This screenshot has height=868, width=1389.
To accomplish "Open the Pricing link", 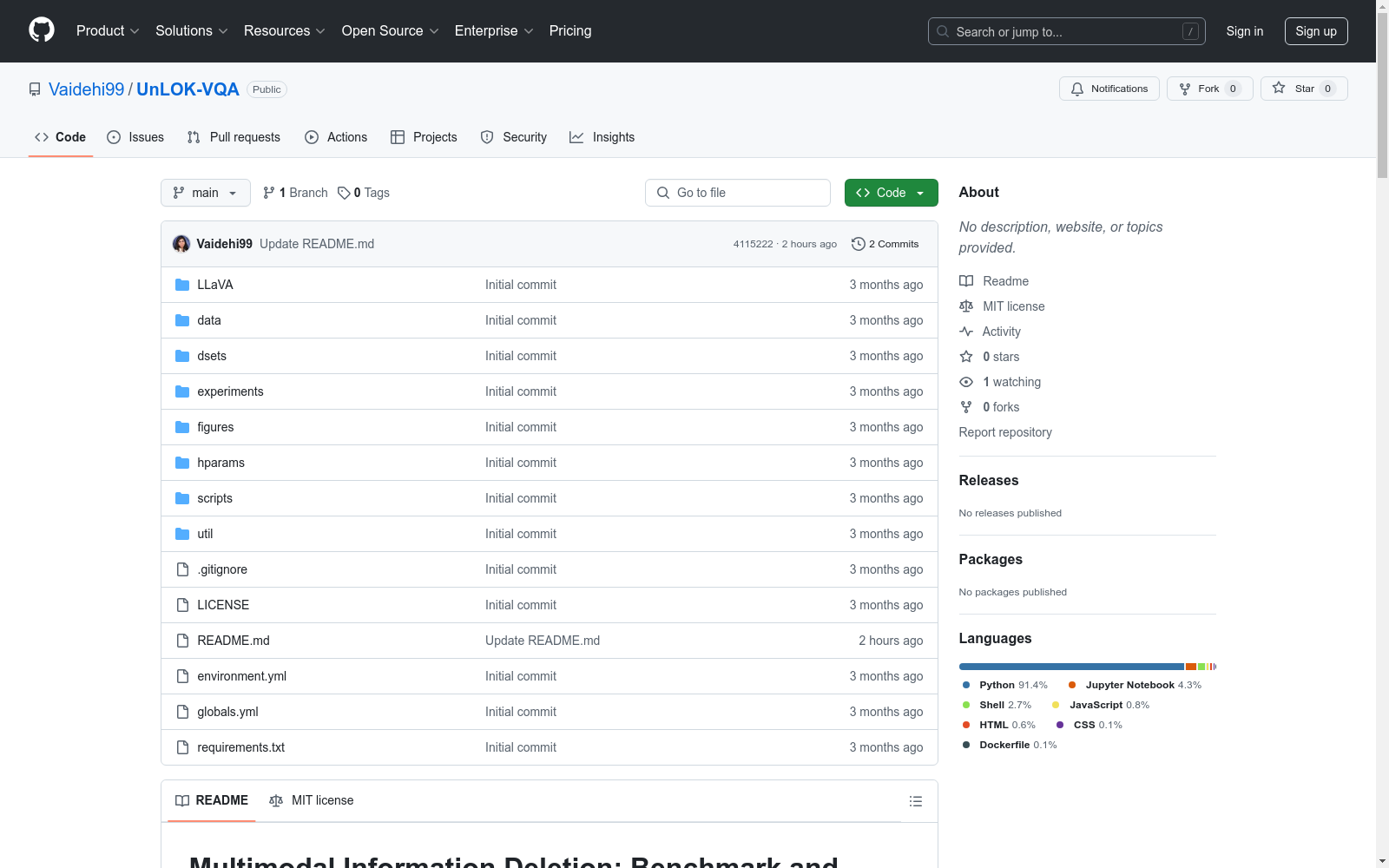I will coord(570,30).
